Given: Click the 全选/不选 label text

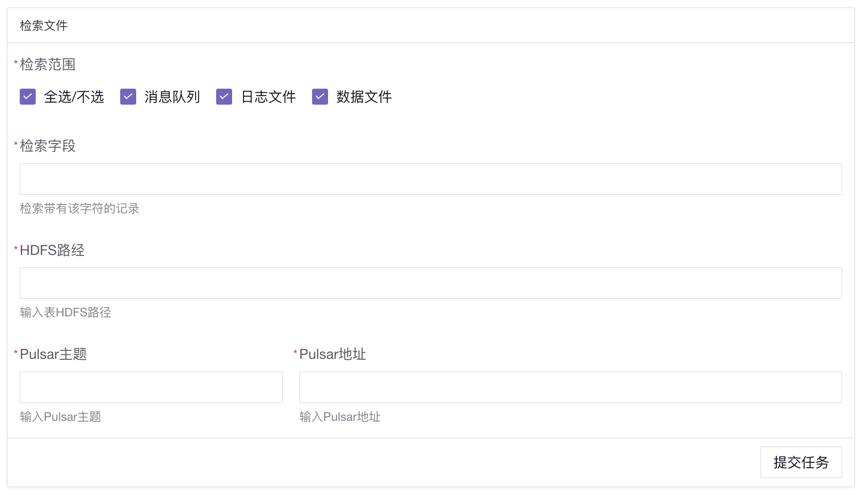Looking at the screenshot, I should (74, 97).
